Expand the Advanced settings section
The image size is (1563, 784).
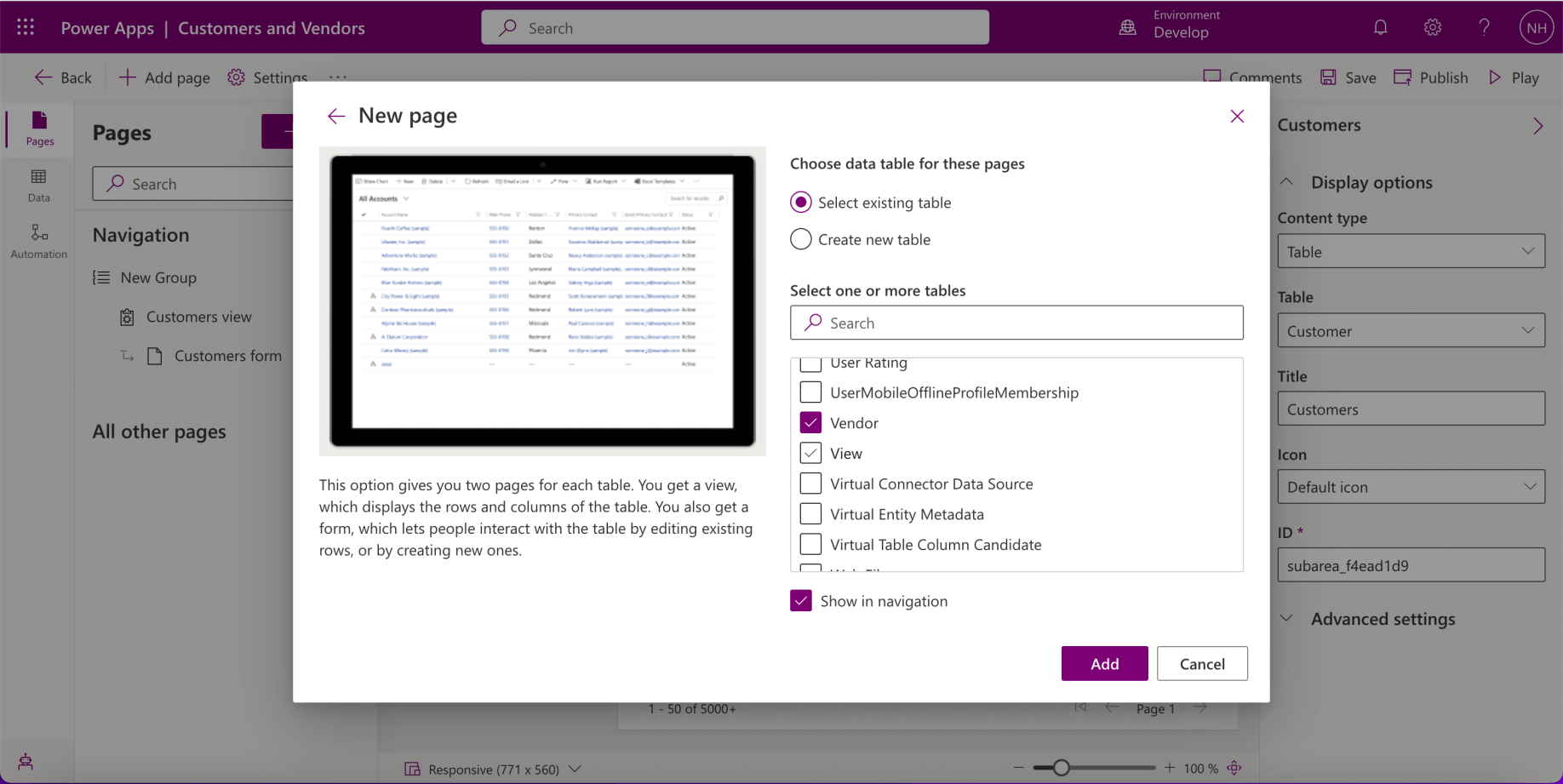1382,619
